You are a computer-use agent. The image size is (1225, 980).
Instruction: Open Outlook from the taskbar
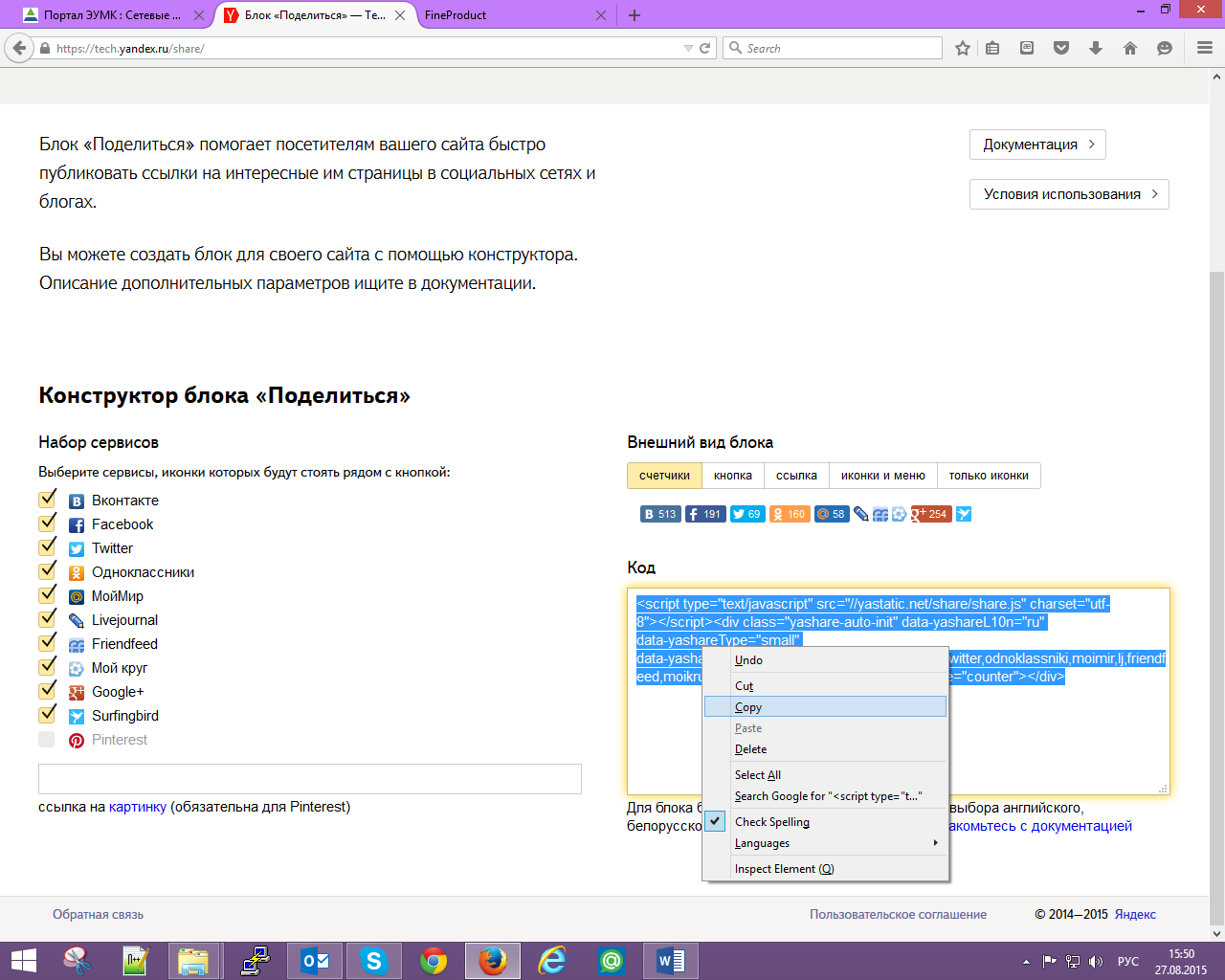pos(314,961)
